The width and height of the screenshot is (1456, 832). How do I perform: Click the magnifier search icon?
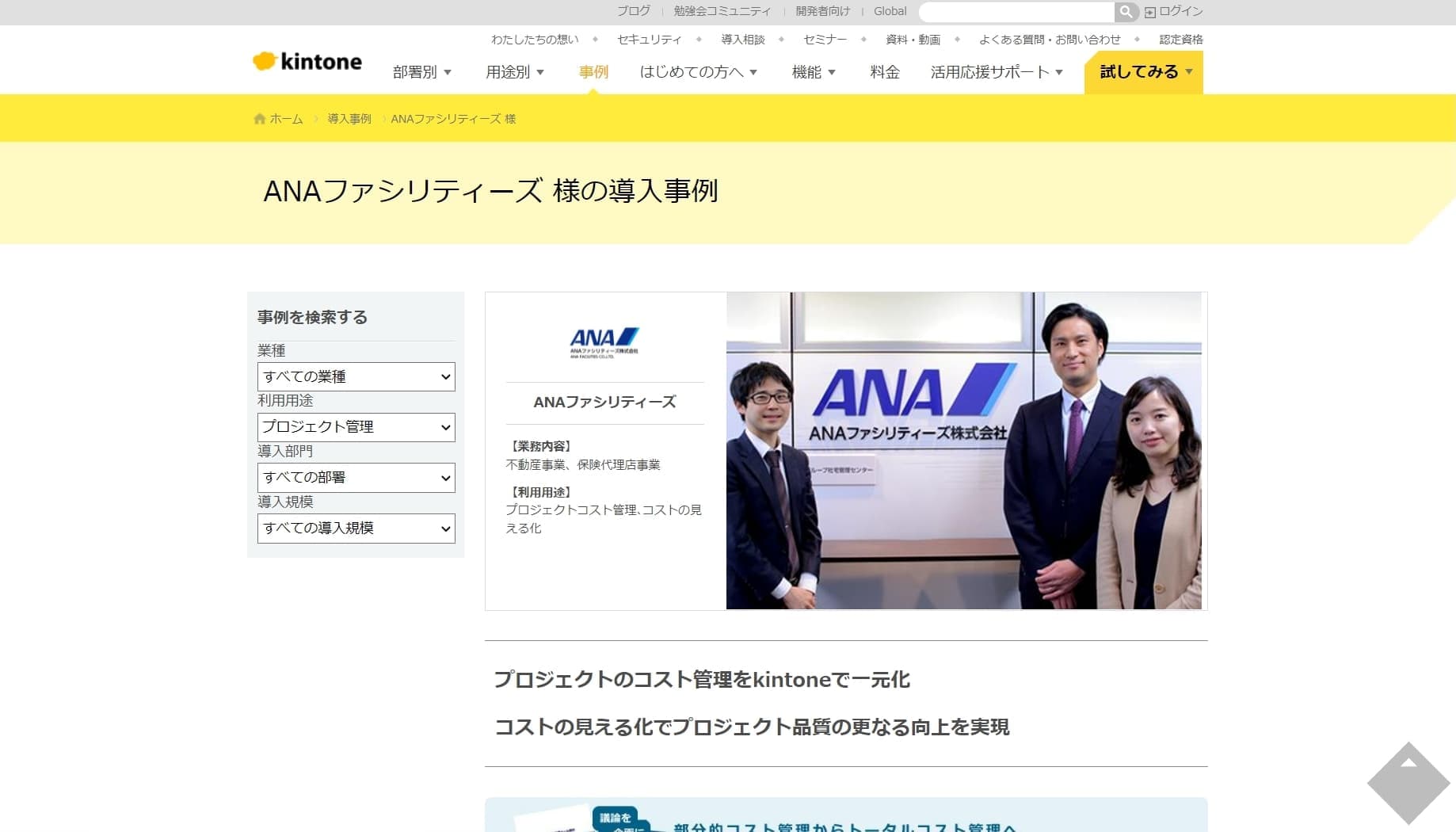[x=1126, y=12]
